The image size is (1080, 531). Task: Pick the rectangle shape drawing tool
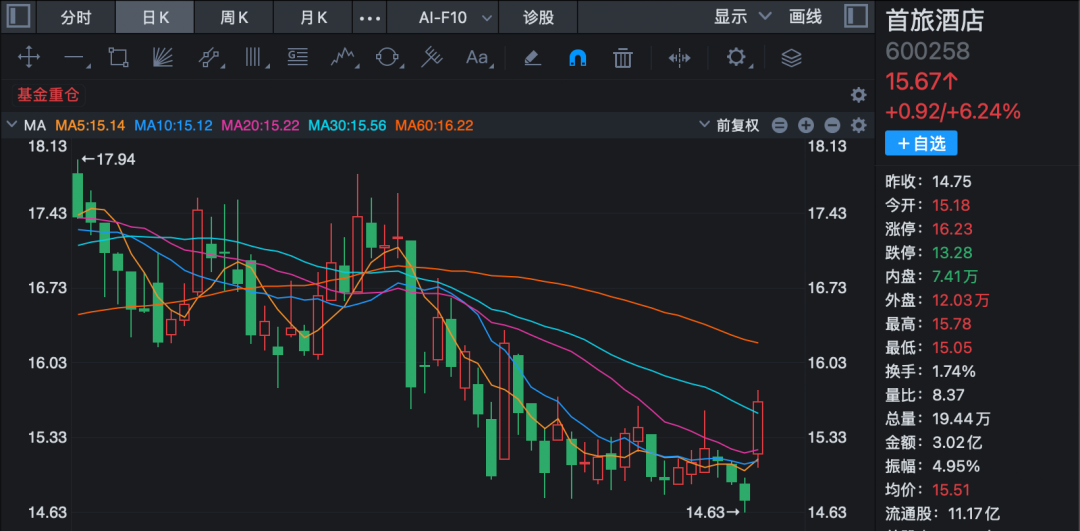tap(118, 58)
